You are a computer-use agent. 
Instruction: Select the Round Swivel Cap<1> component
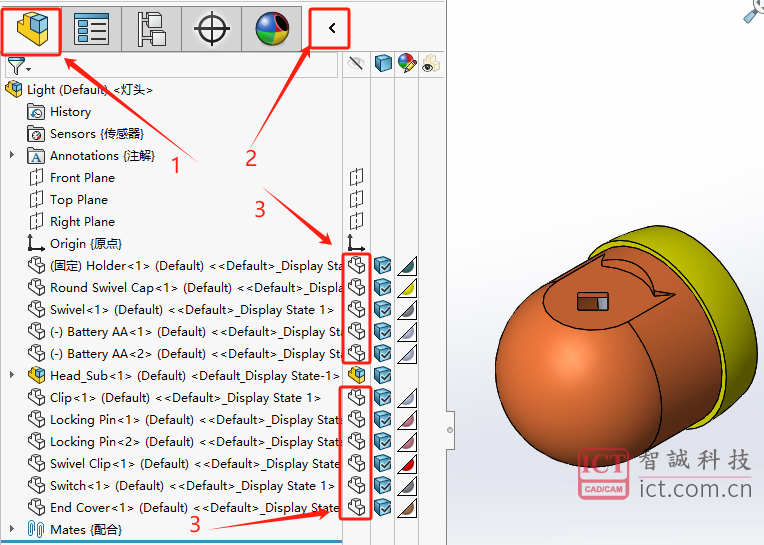[185, 288]
